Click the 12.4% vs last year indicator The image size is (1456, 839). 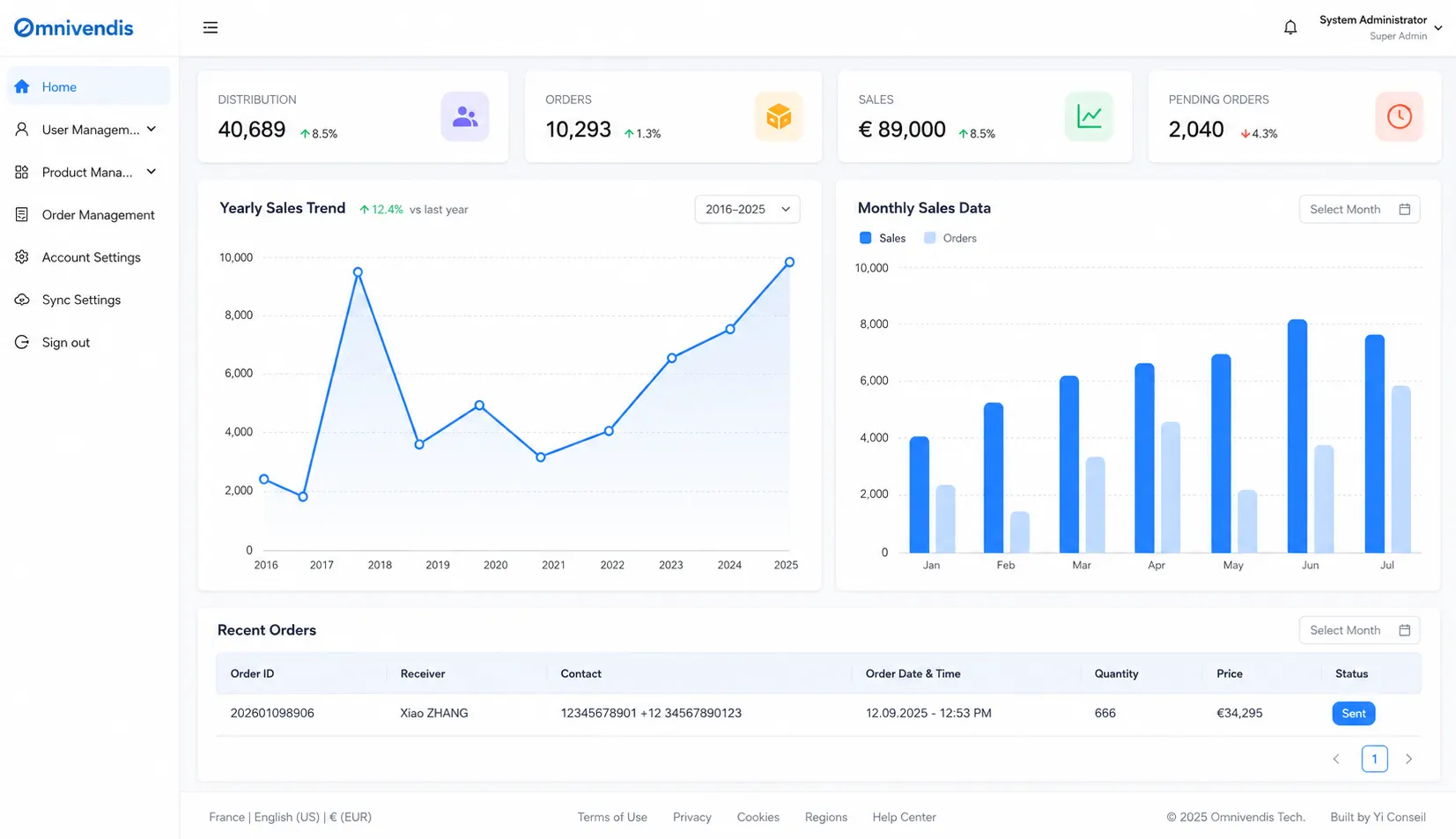pos(413,210)
